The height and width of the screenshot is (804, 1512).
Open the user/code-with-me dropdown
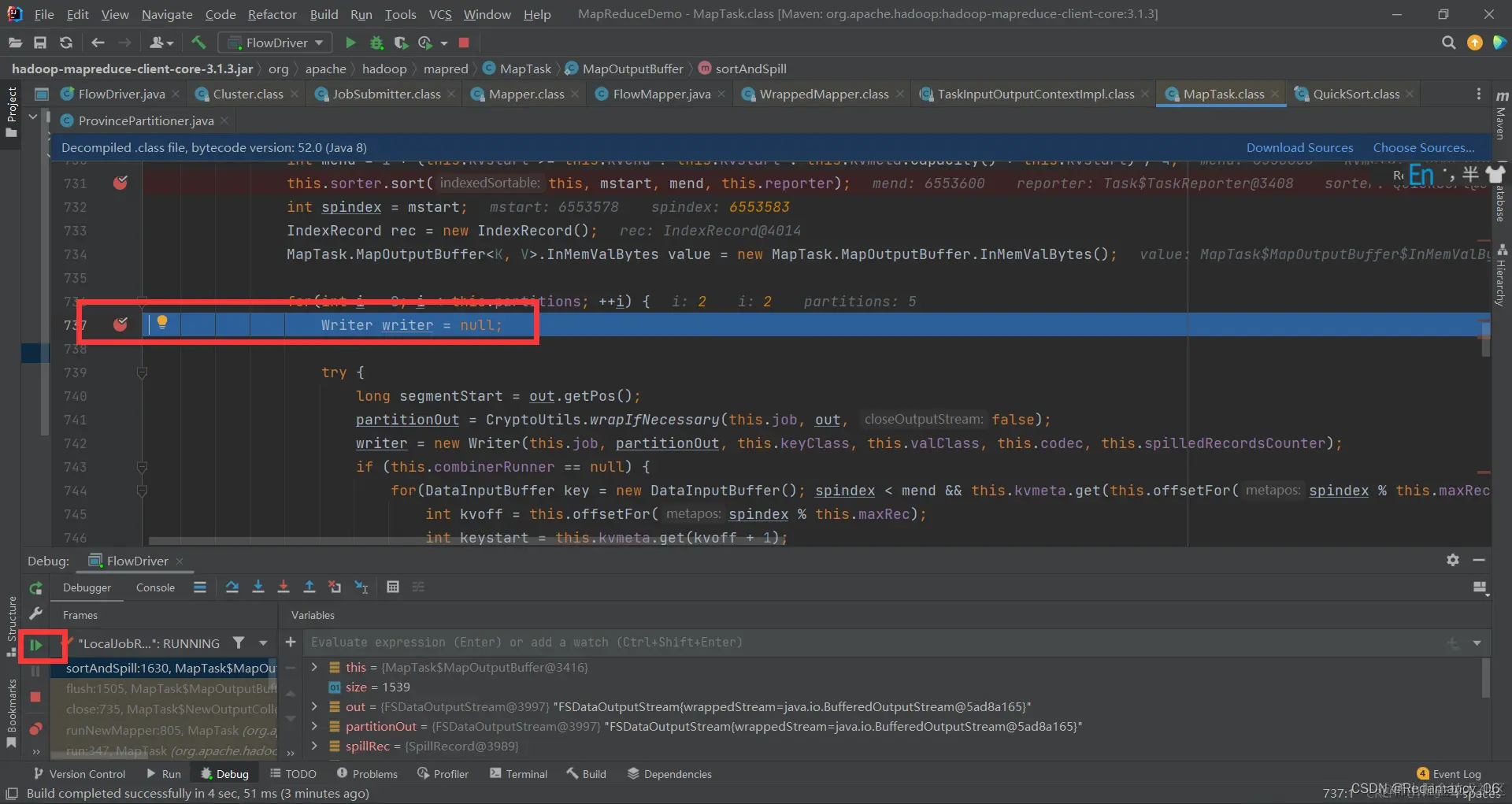point(161,43)
